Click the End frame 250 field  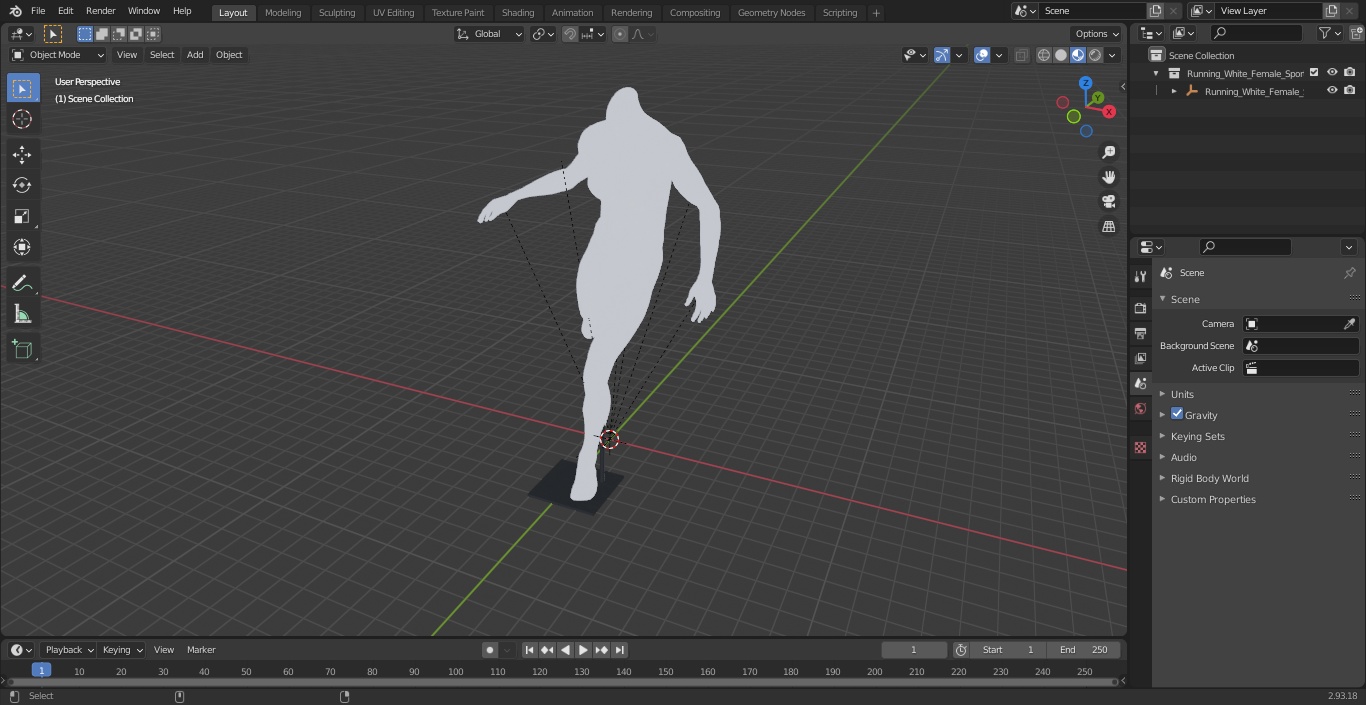pyautogui.click(x=1084, y=650)
